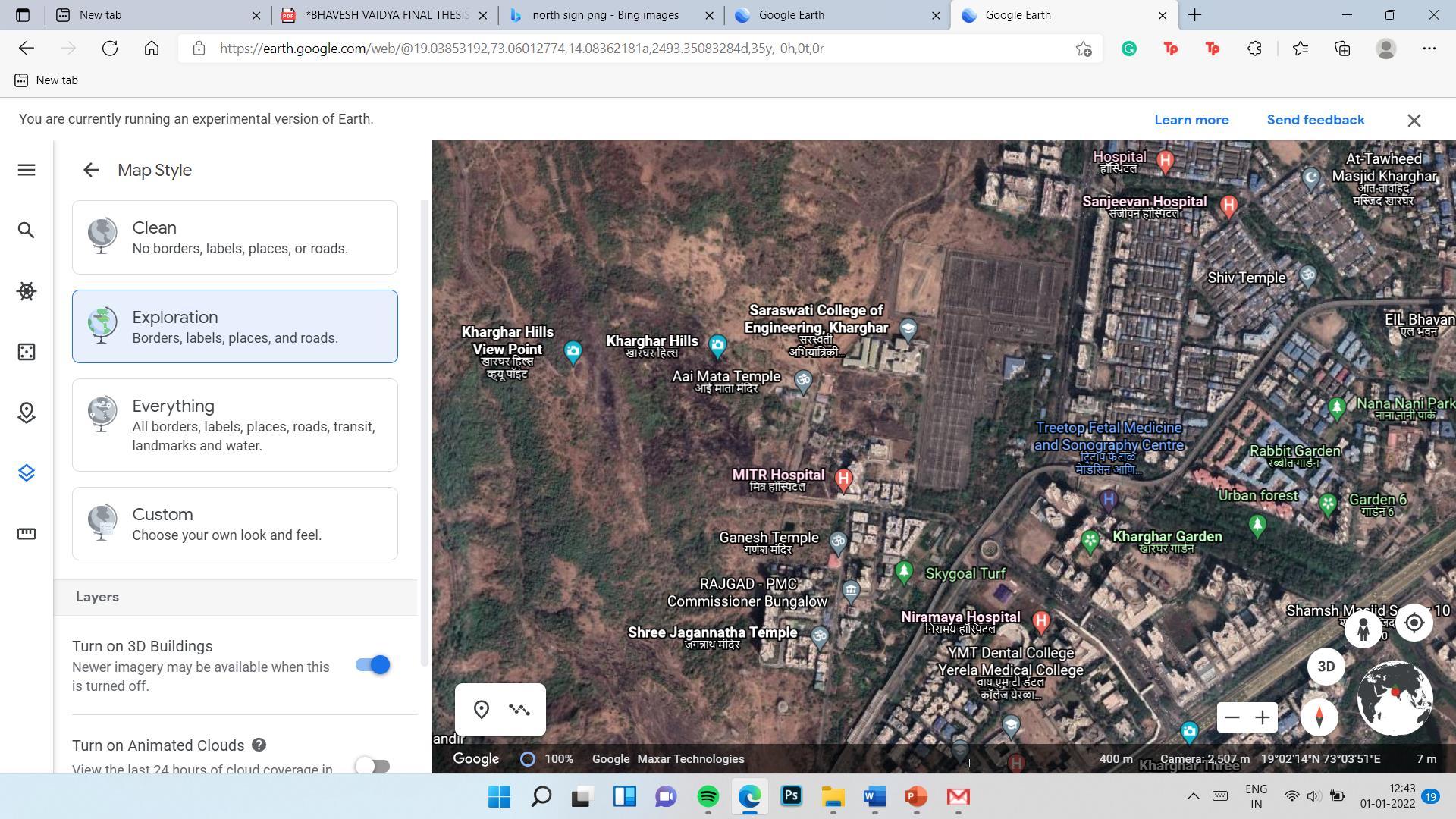
Task: Open the hamburger main menu
Action: [27, 170]
